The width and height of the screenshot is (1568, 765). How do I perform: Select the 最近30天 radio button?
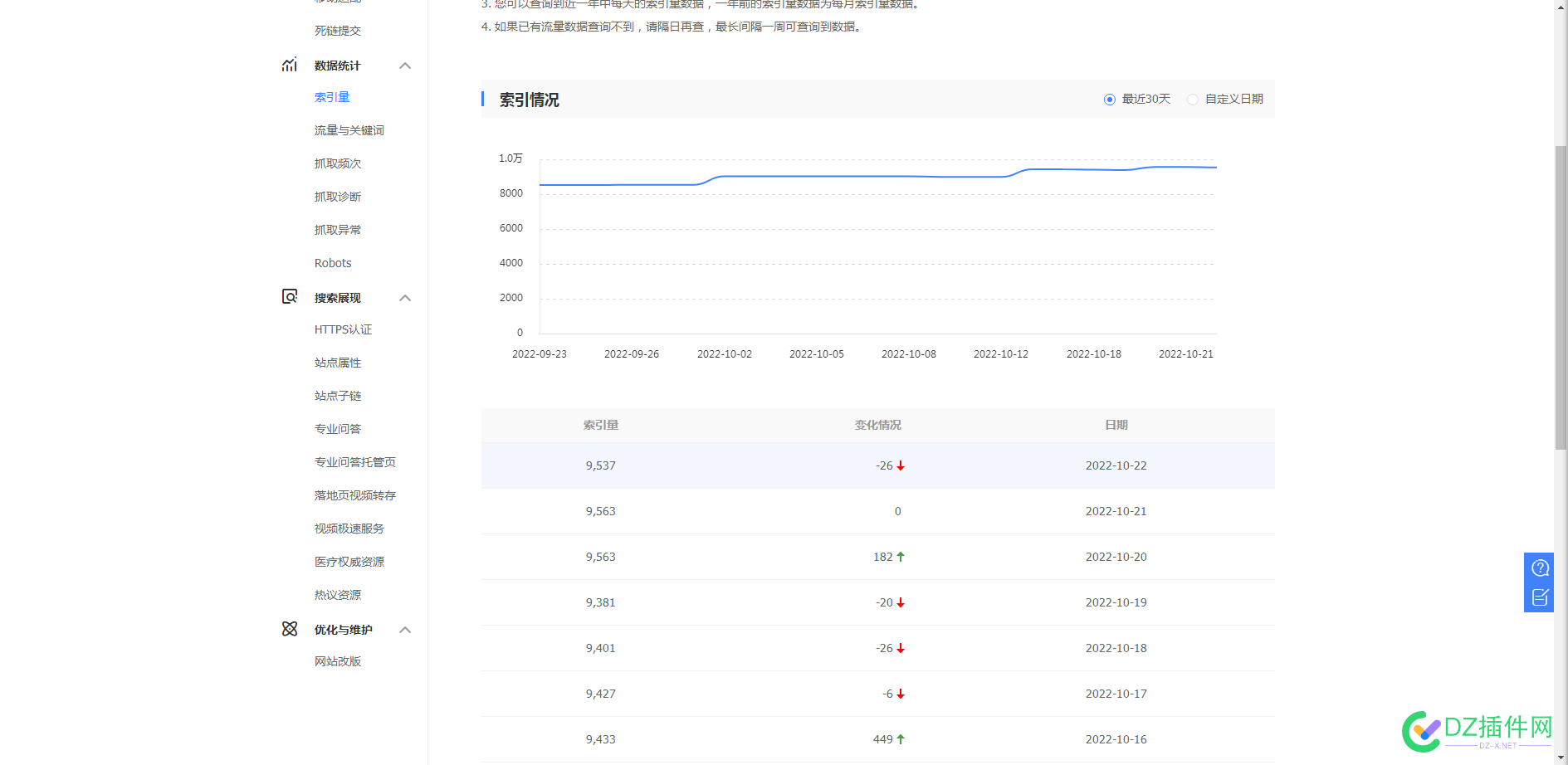[1109, 100]
